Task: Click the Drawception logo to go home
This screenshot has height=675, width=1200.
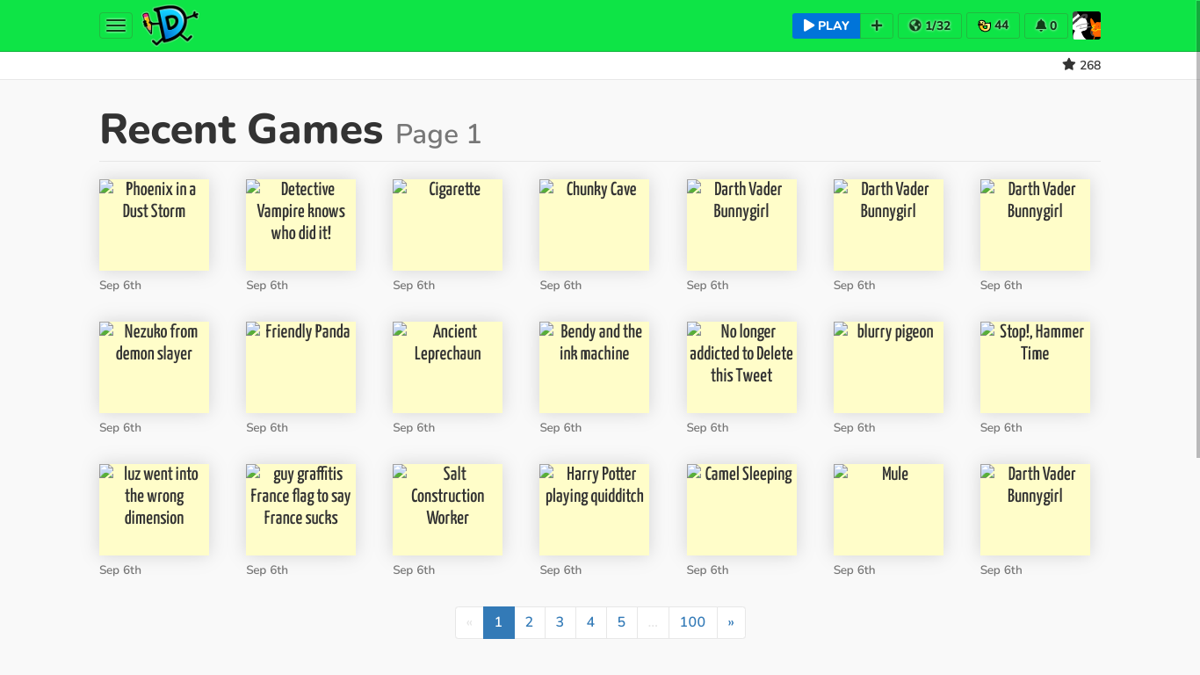Action: [170, 25]
